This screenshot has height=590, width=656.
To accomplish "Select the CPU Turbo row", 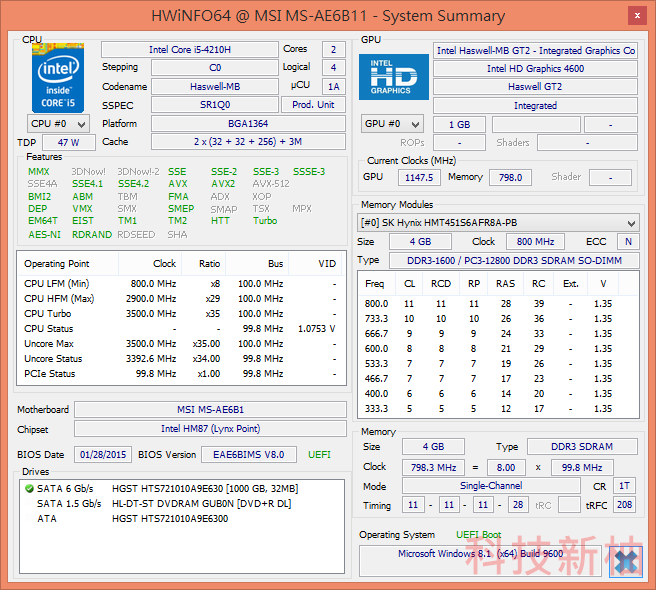I will coord(181,314).
